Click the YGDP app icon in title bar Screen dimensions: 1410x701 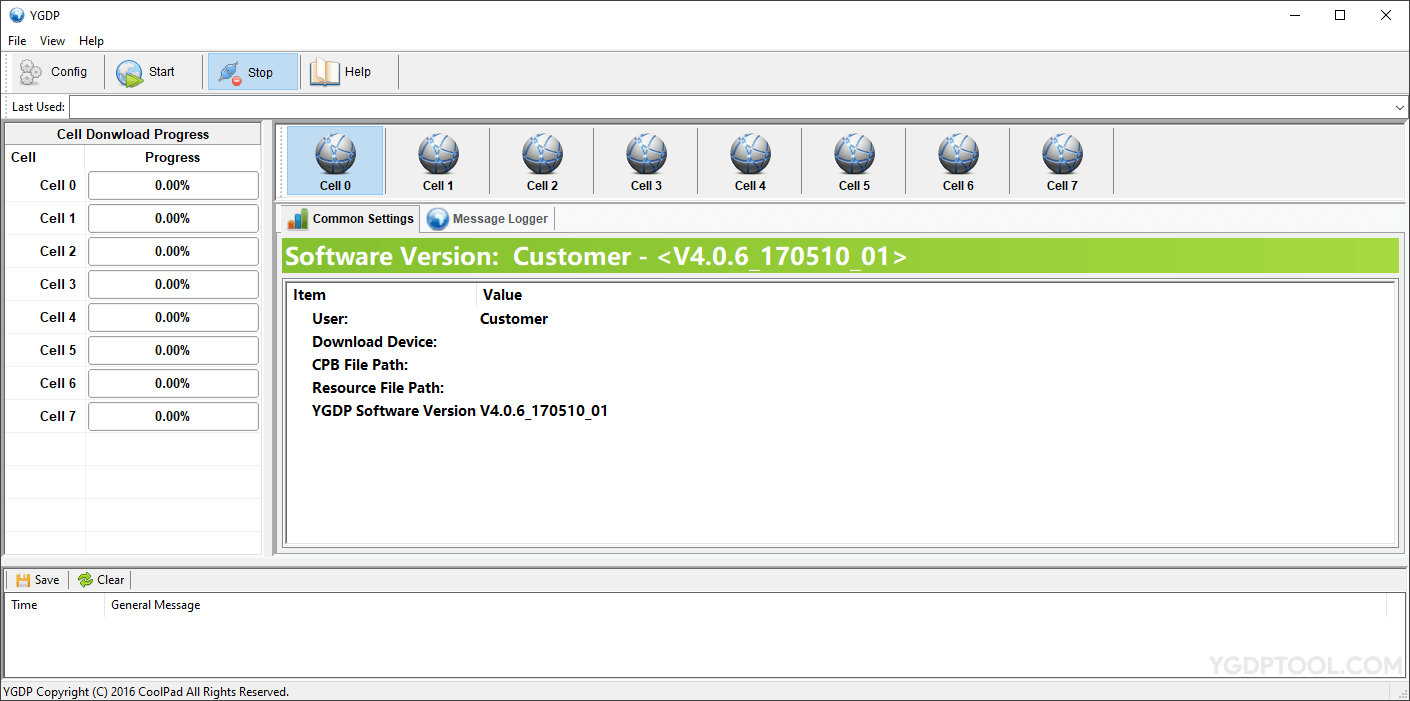(x=17, y=15)
